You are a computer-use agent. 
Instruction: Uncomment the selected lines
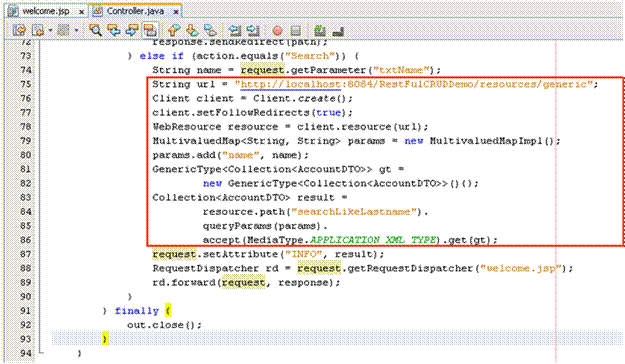pos(338,31)
